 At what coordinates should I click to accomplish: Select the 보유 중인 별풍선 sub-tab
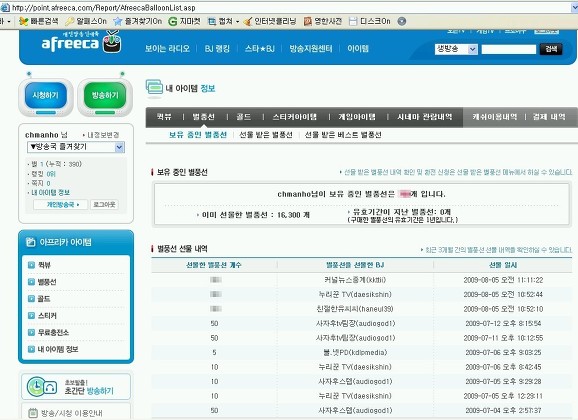tap(198, 135)
